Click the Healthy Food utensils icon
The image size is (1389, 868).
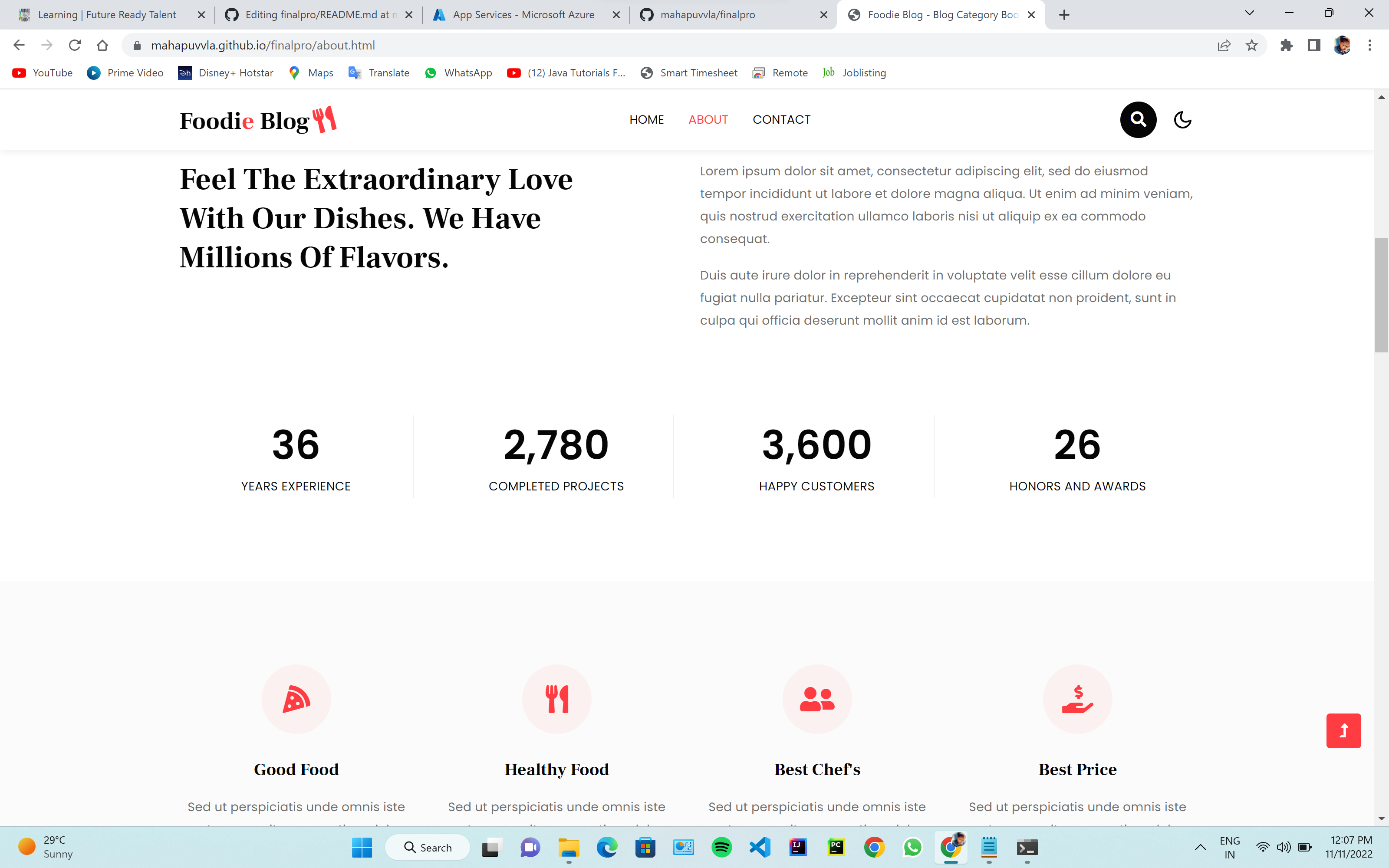(557, 699)
